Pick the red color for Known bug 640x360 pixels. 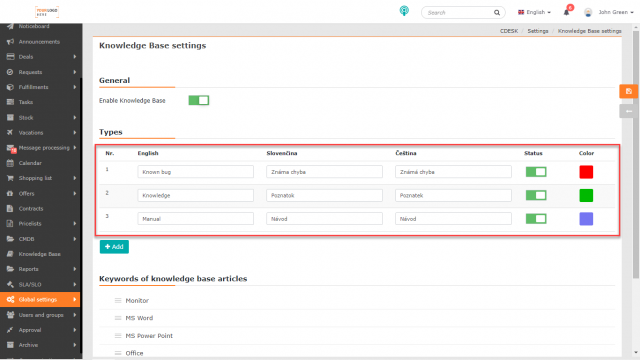tap(586, 172)
